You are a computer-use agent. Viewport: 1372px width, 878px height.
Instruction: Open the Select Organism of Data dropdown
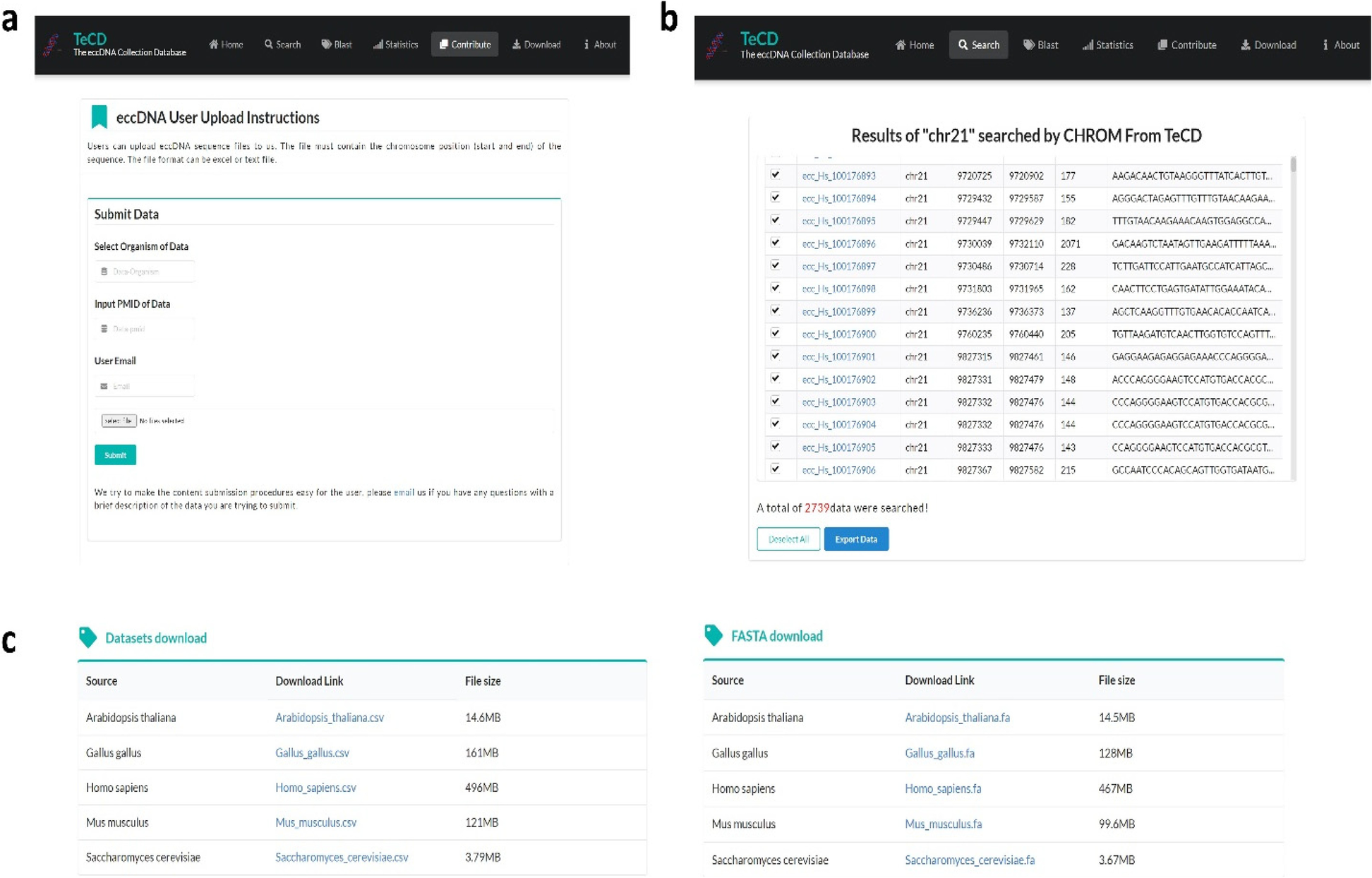pos(145,271)
